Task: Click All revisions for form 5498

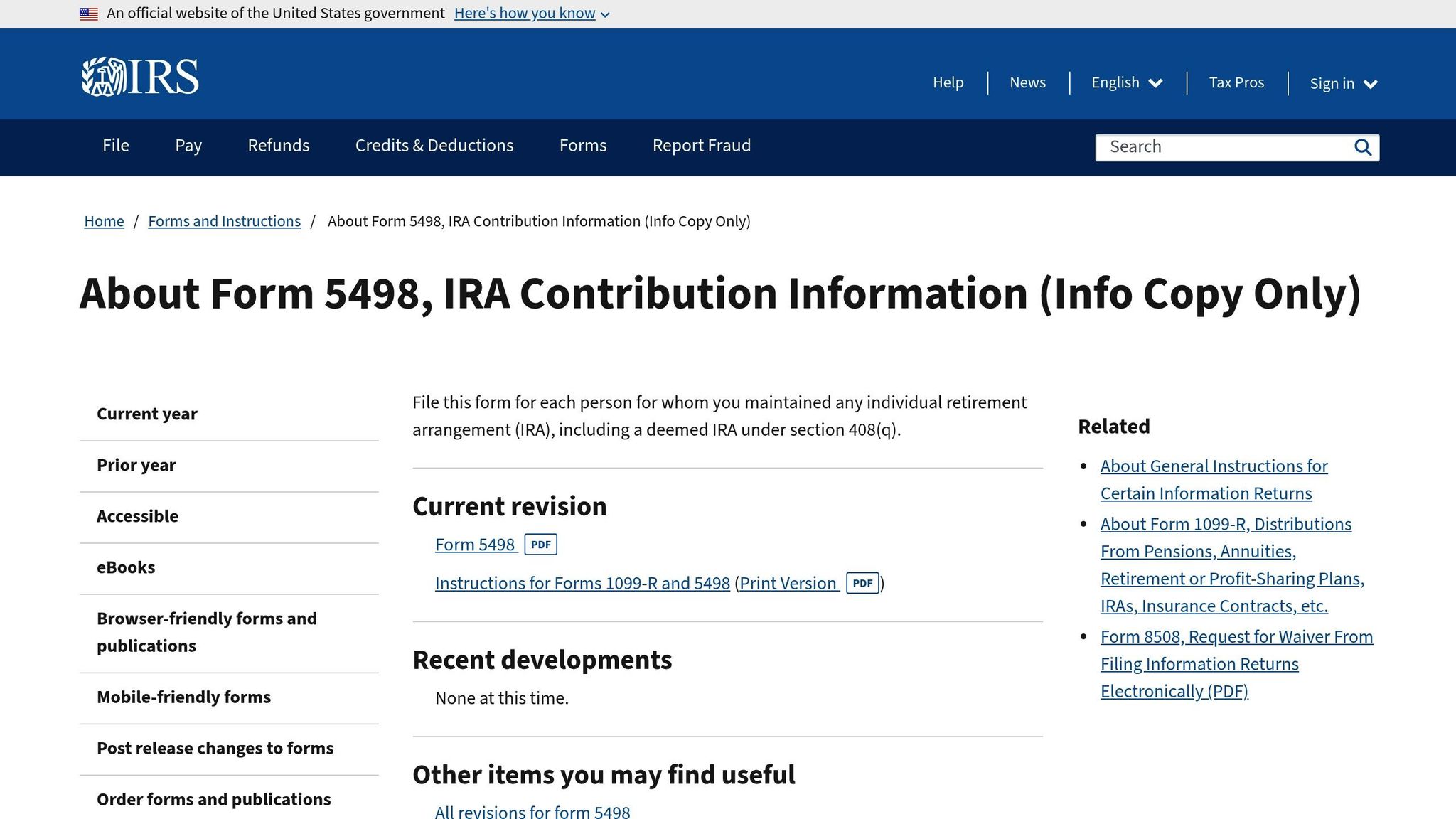Action: click(531, 811)
